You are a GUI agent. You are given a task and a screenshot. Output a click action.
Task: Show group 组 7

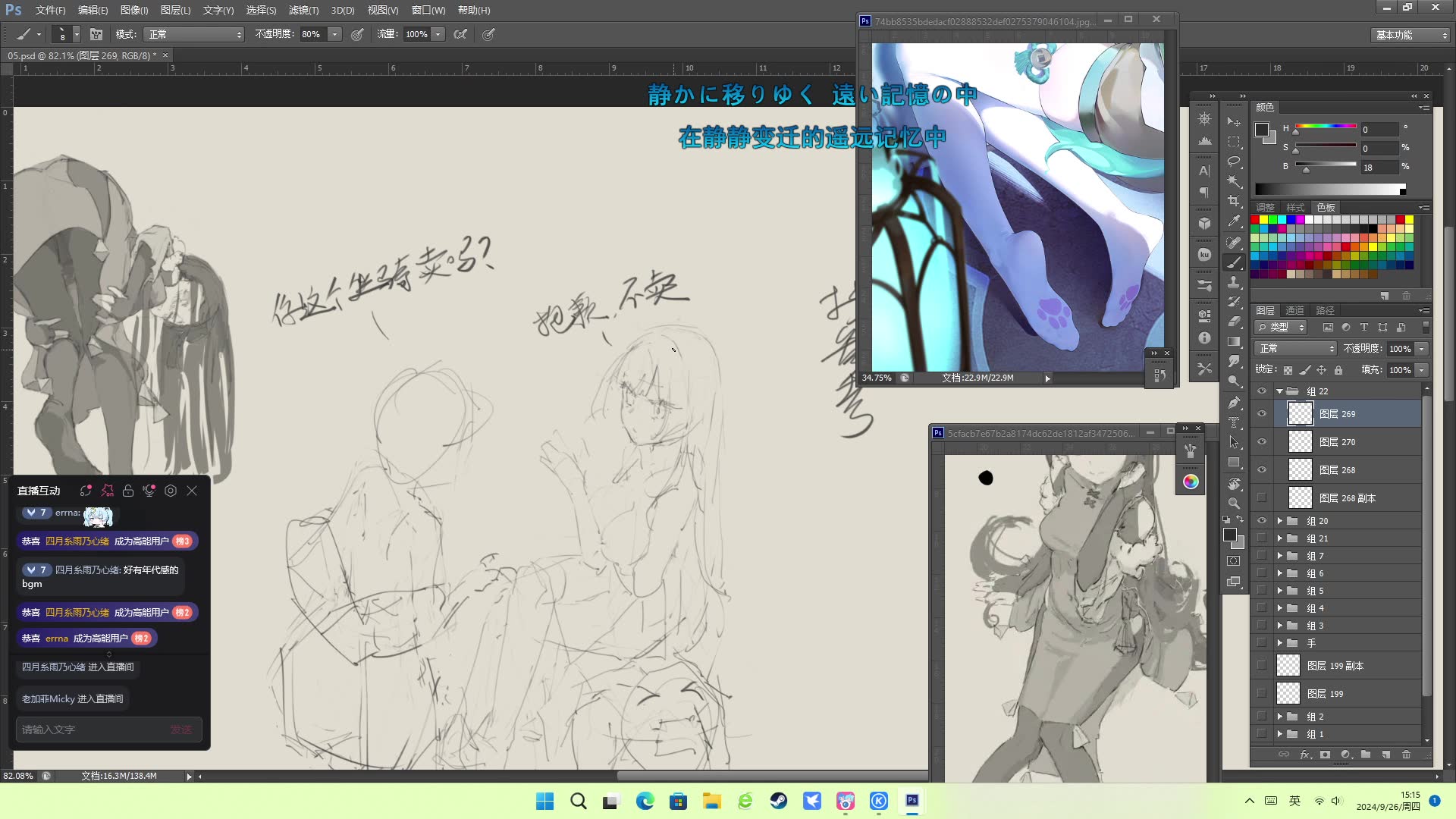(x=1262, y=556)
